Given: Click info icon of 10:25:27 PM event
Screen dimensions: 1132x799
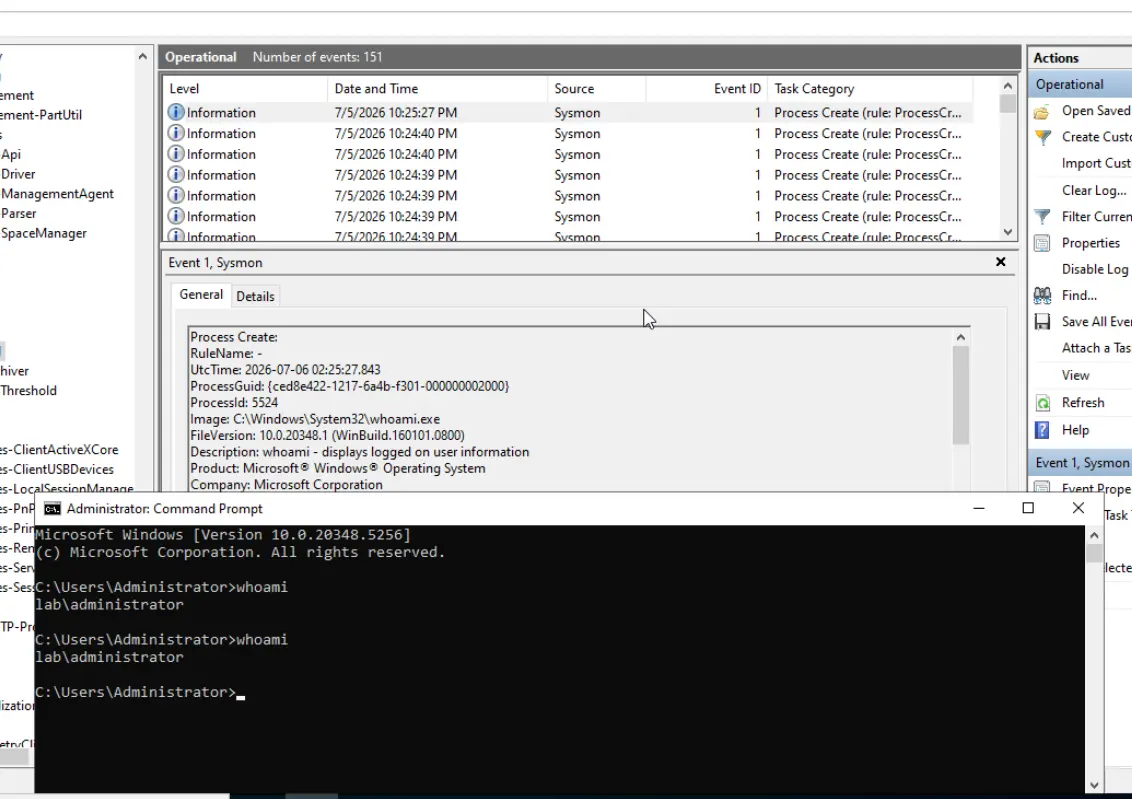Looking at the screenshot, I should tap(175, 112).
